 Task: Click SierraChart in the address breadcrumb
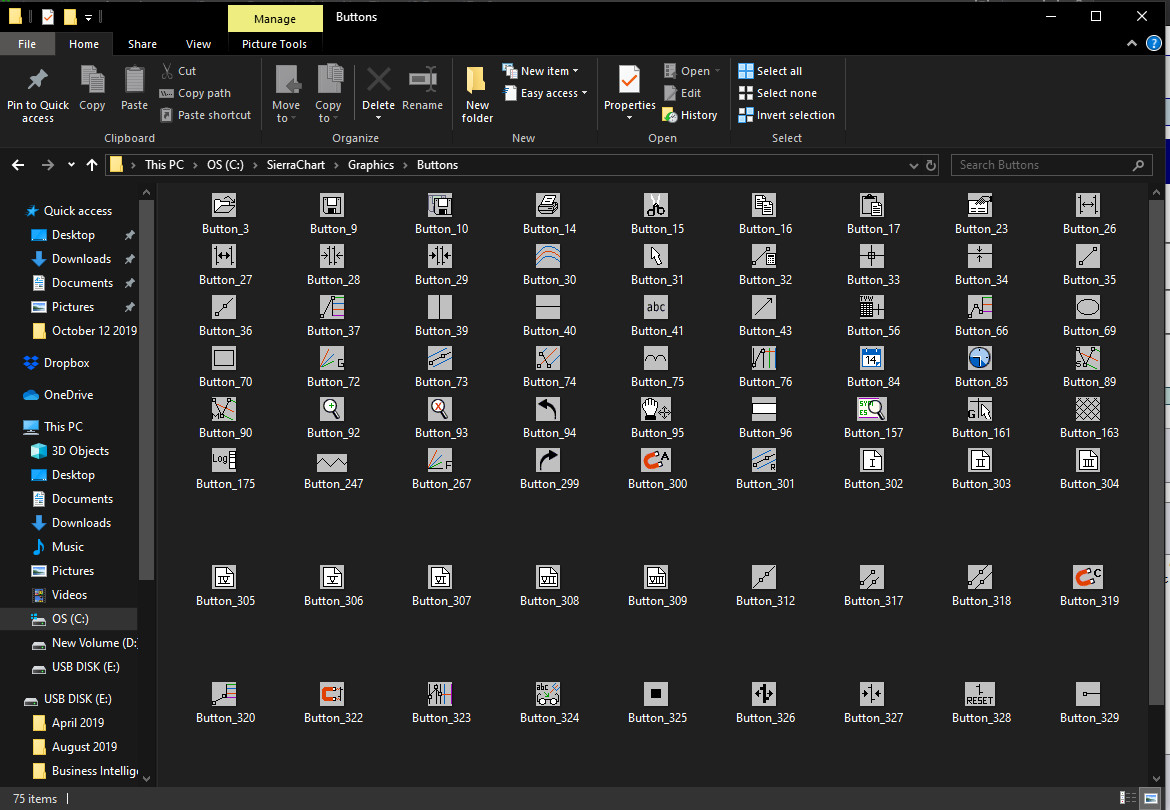[x=296, y=165]
